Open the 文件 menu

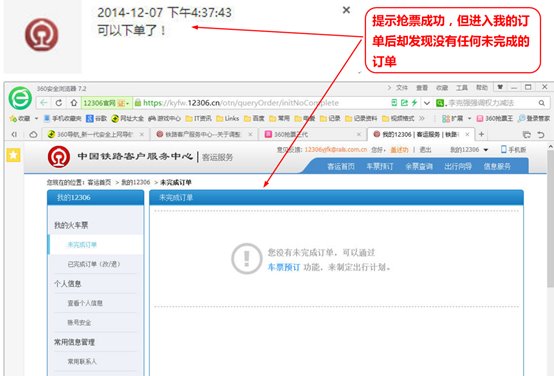(401, 88)
